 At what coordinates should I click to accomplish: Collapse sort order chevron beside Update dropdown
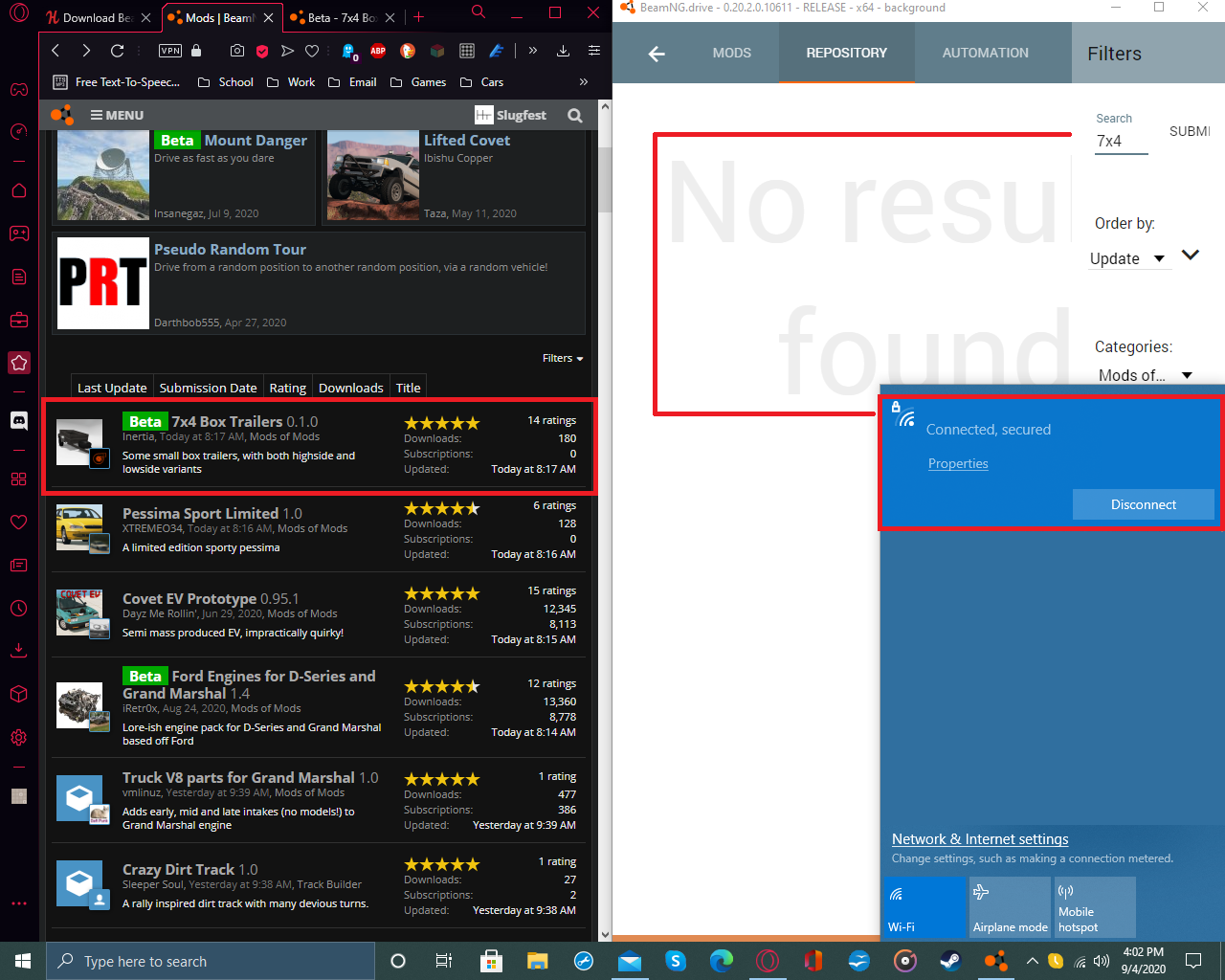[x=1191, y=255]
